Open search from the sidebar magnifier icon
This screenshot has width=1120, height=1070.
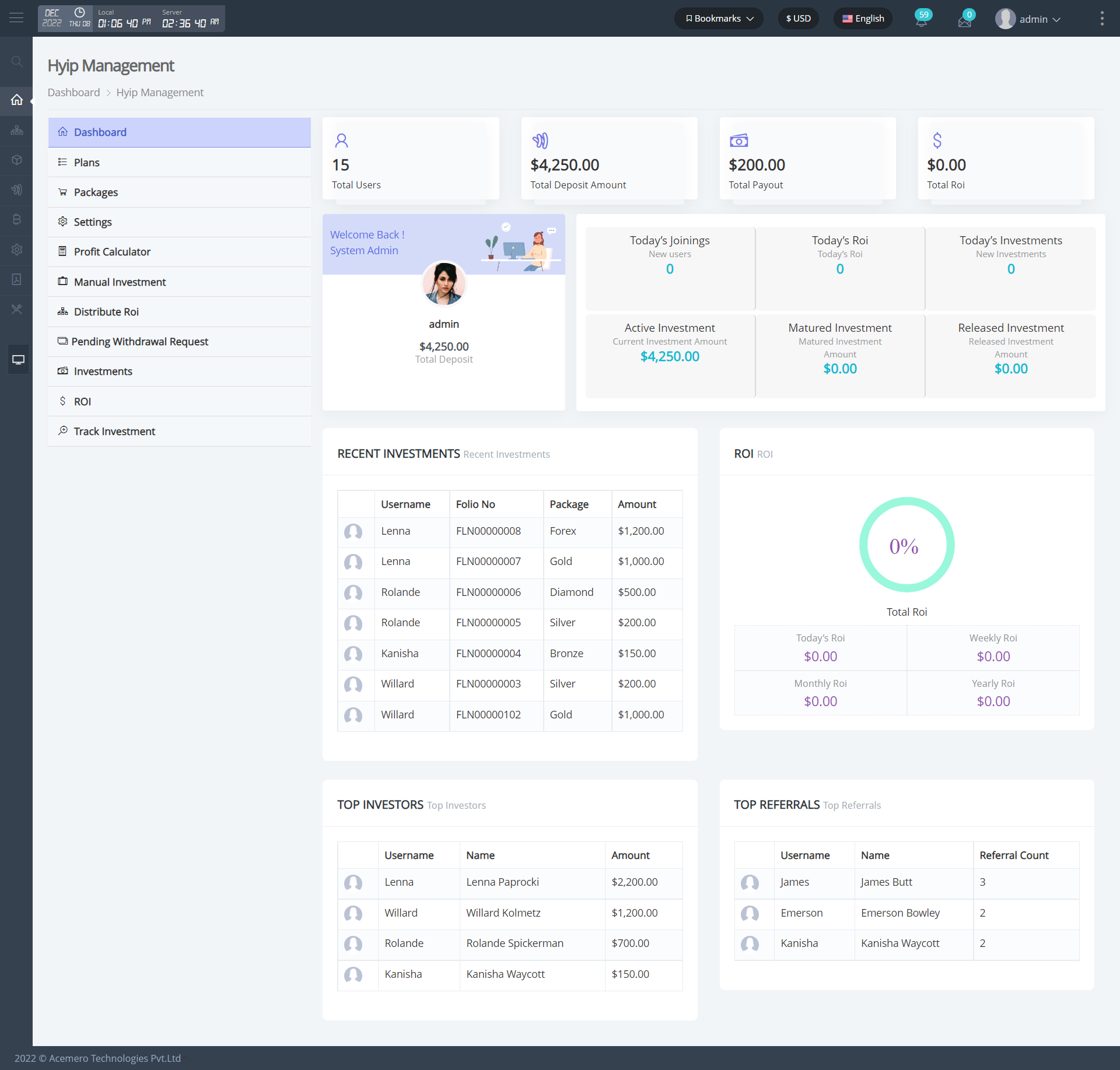[x=16, y=61]
